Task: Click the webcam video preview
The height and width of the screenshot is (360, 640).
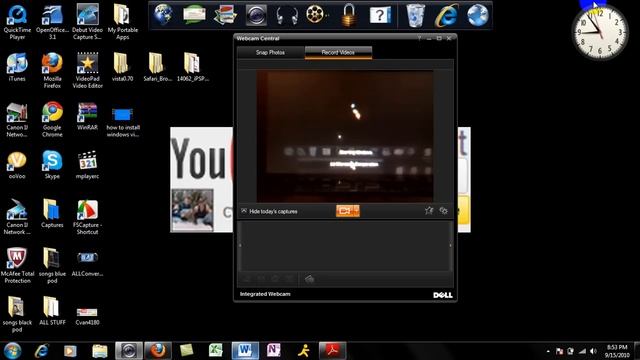Action: [x=345, y=136]
